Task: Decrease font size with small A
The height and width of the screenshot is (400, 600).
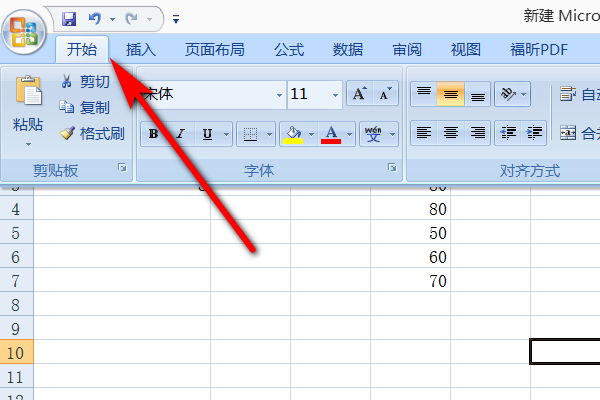Action: (x=385, y=93)
